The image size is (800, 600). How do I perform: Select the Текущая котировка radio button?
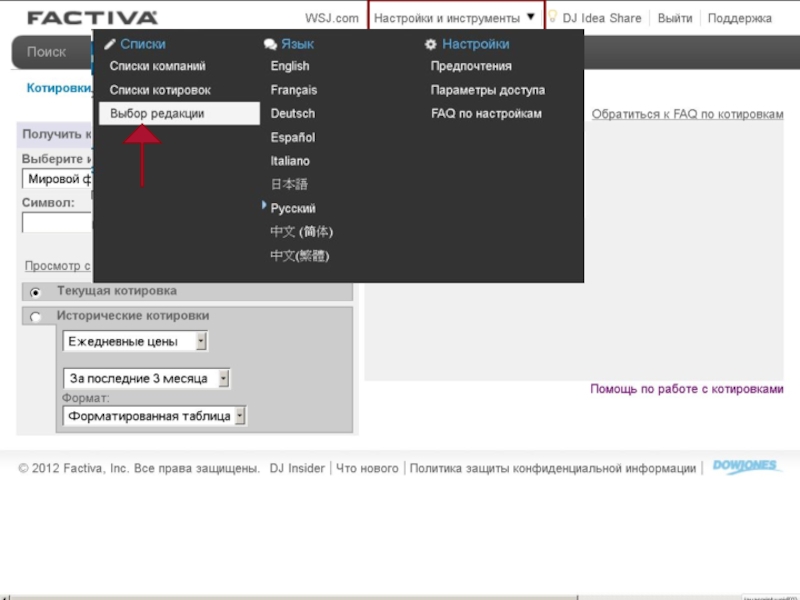click(x=35, y=292)
